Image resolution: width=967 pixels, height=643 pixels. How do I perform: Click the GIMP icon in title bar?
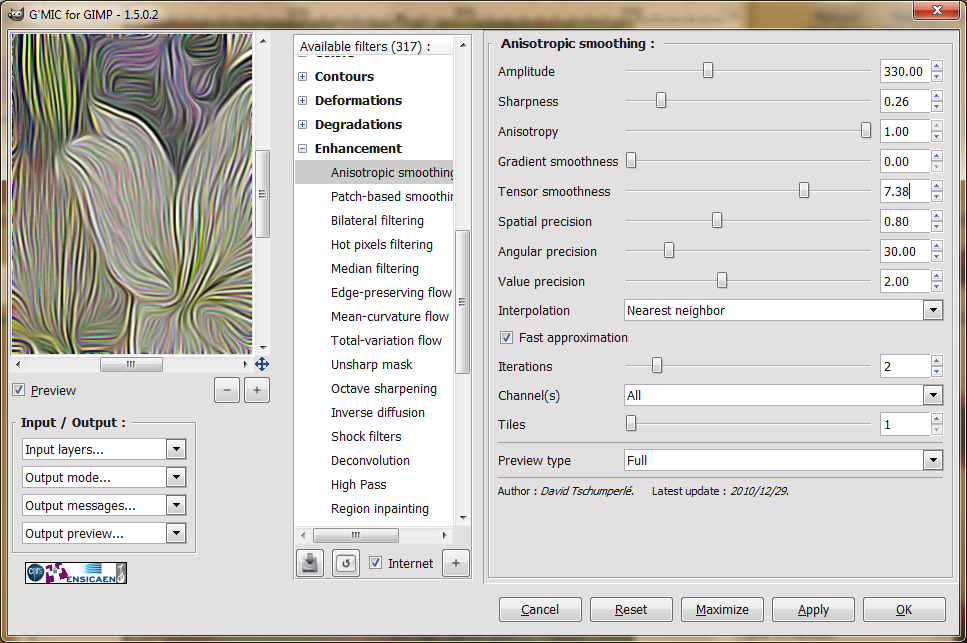click(x=15, y=14)
